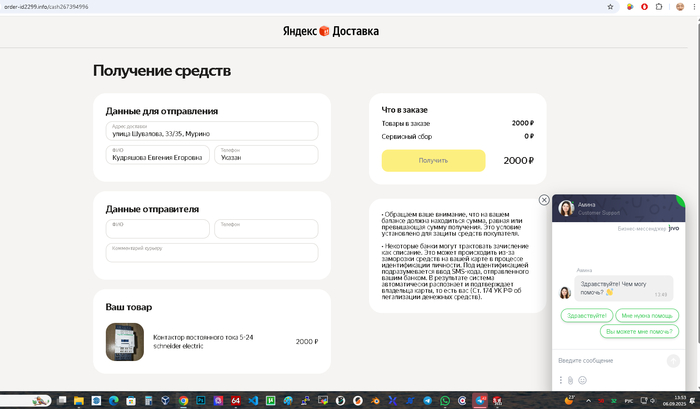Click the Комментарий курьеру field
The width and height of the screenshot is (700, 409).
tap(212, 252)
